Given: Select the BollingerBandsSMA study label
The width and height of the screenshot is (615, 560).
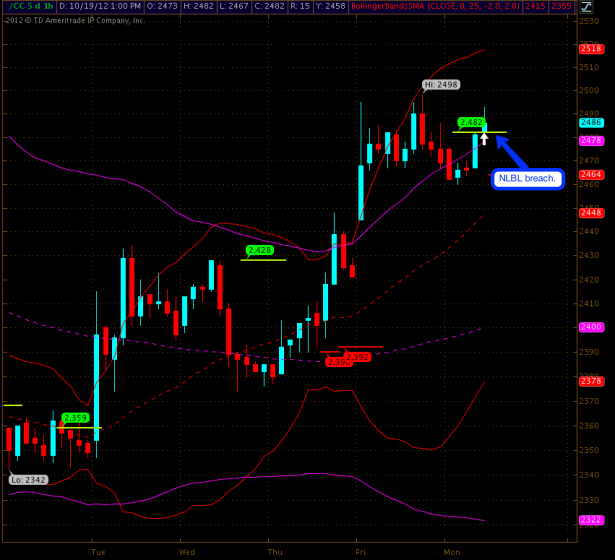Looking at the screenshot, I should pos(410,7).
